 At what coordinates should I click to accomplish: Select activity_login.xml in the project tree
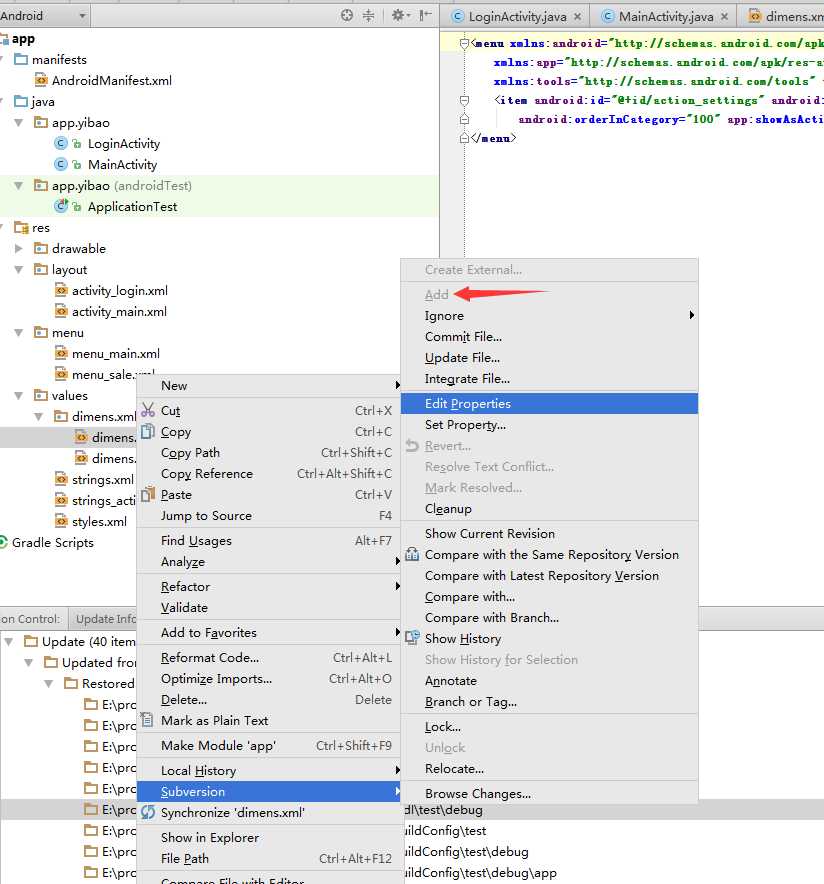pos(119,291)
